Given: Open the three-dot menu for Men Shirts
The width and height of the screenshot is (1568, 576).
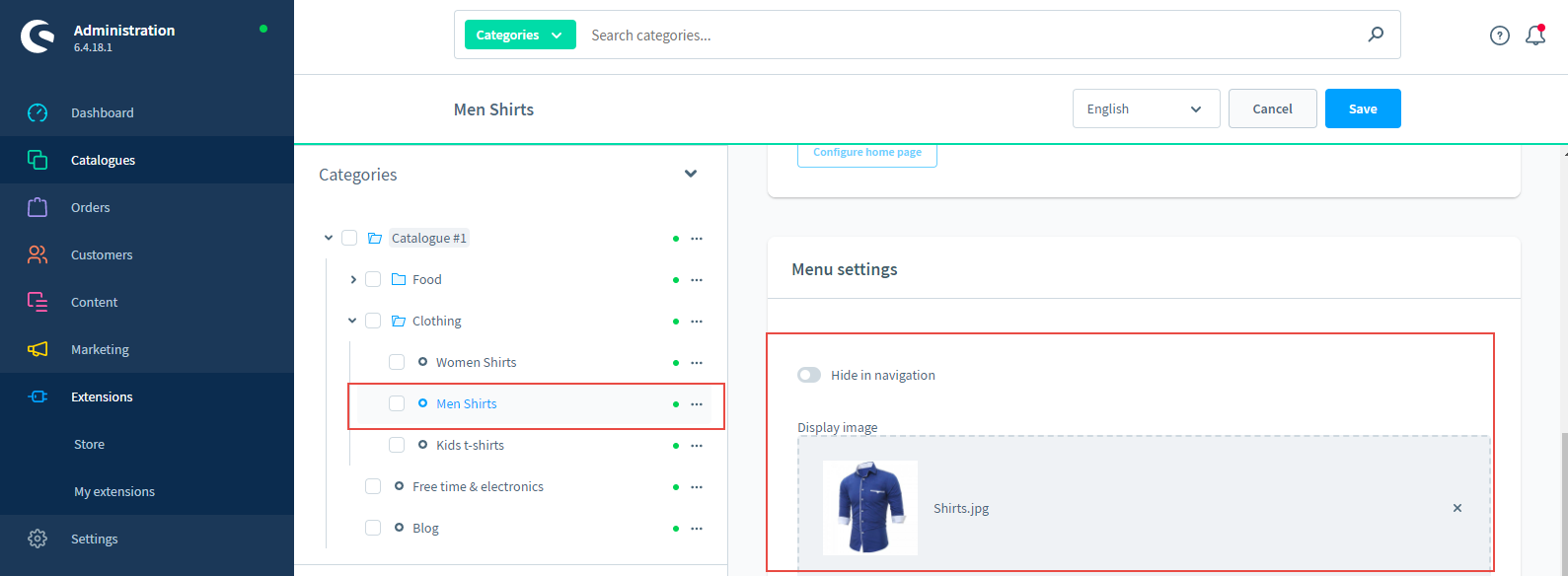Looking at the screenshot, I should point(697,404).
